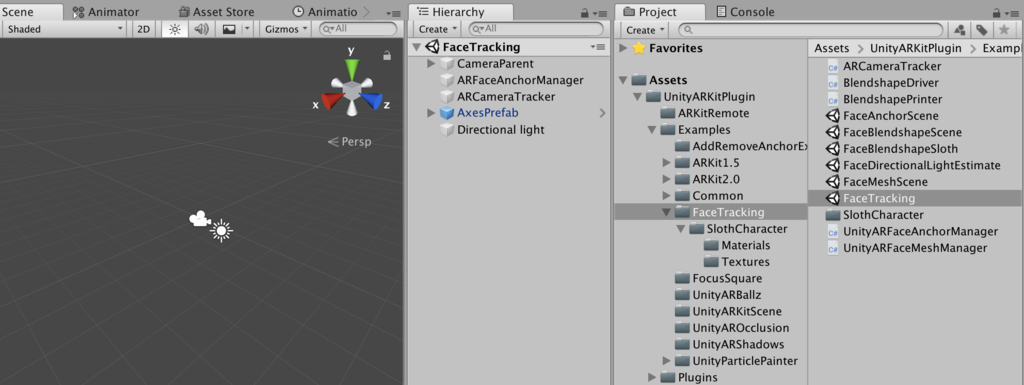Expand the Favorites section
The image size is (1024, 385).
click(623, 48)
